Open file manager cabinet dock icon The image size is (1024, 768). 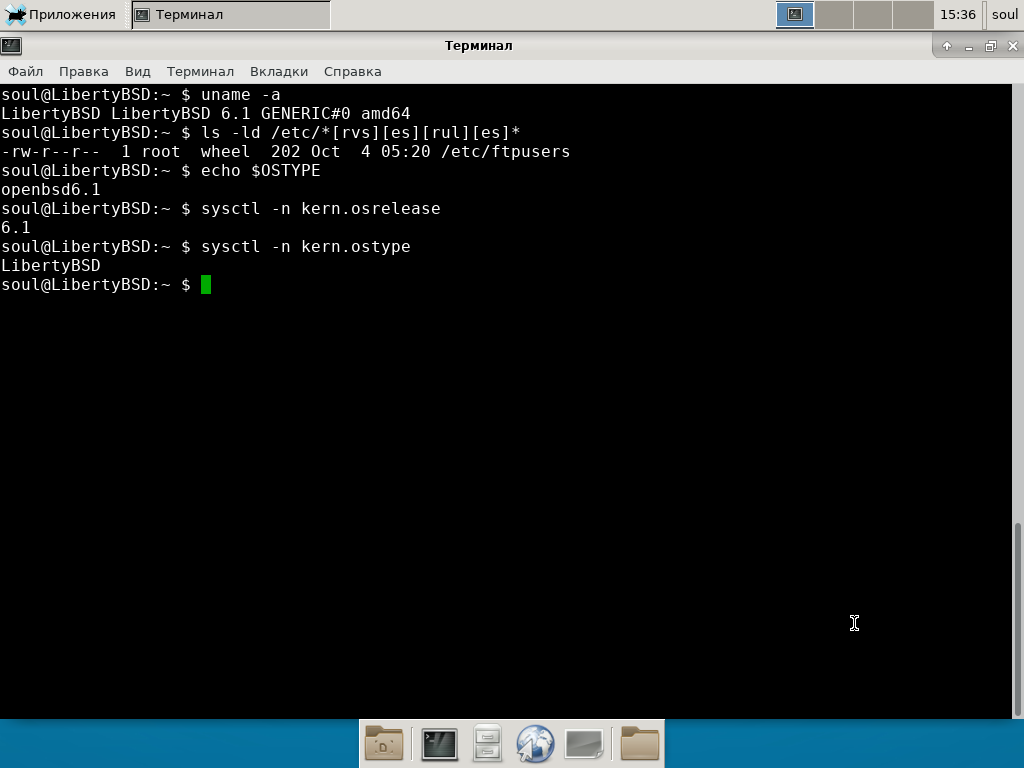pos(487,743)
